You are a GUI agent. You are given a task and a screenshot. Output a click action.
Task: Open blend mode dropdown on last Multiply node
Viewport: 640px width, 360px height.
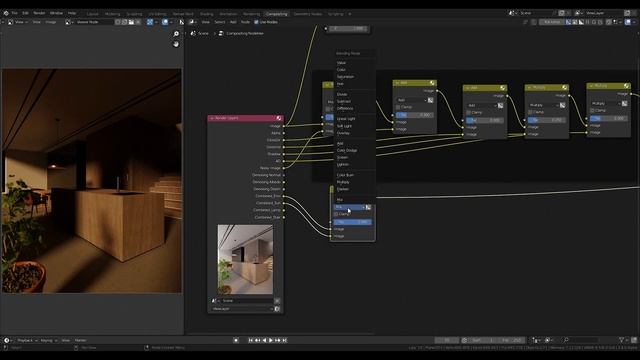tap(606, 103)
